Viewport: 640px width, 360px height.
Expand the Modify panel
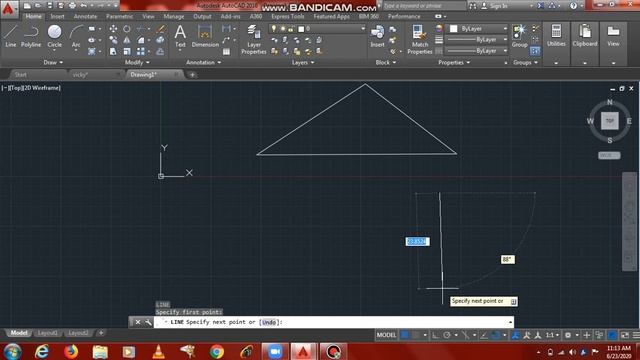point(137,62)
